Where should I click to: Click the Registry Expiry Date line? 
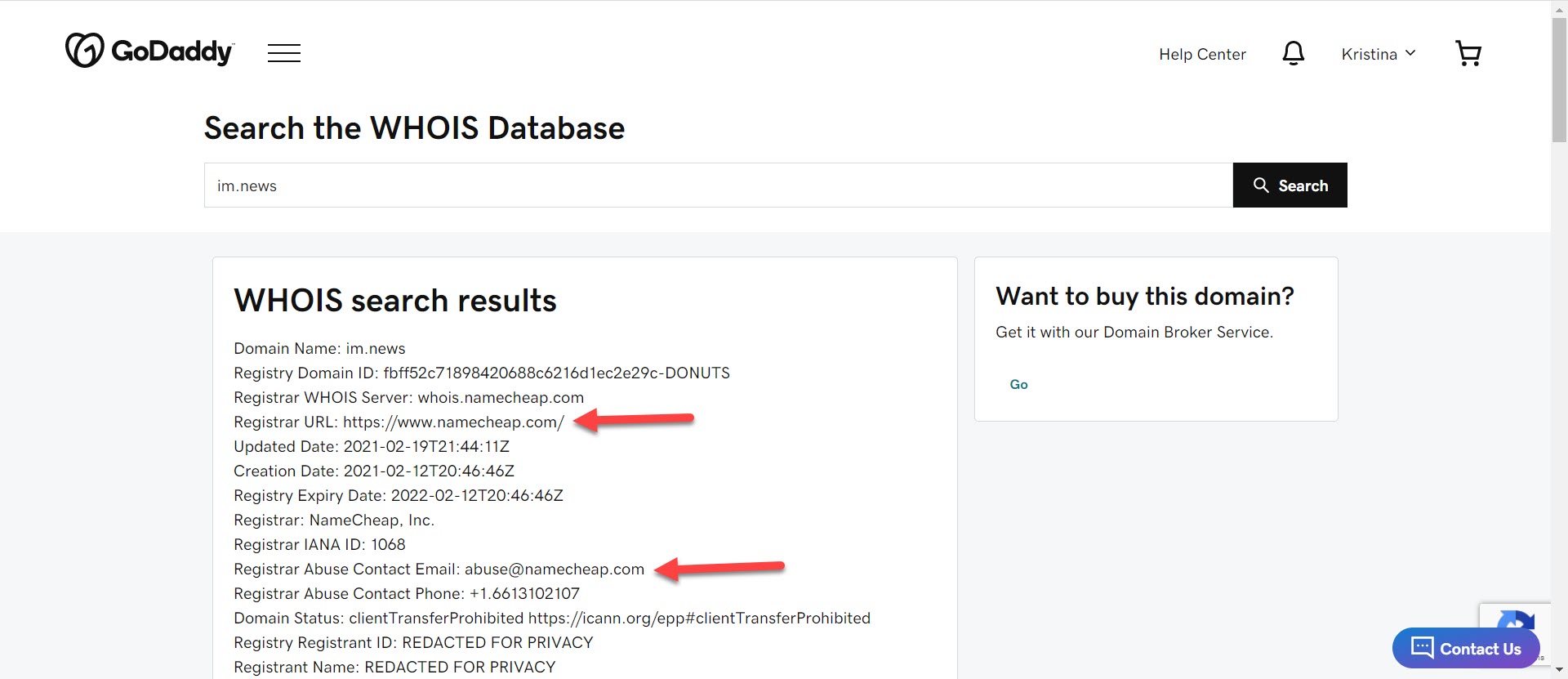399,495
